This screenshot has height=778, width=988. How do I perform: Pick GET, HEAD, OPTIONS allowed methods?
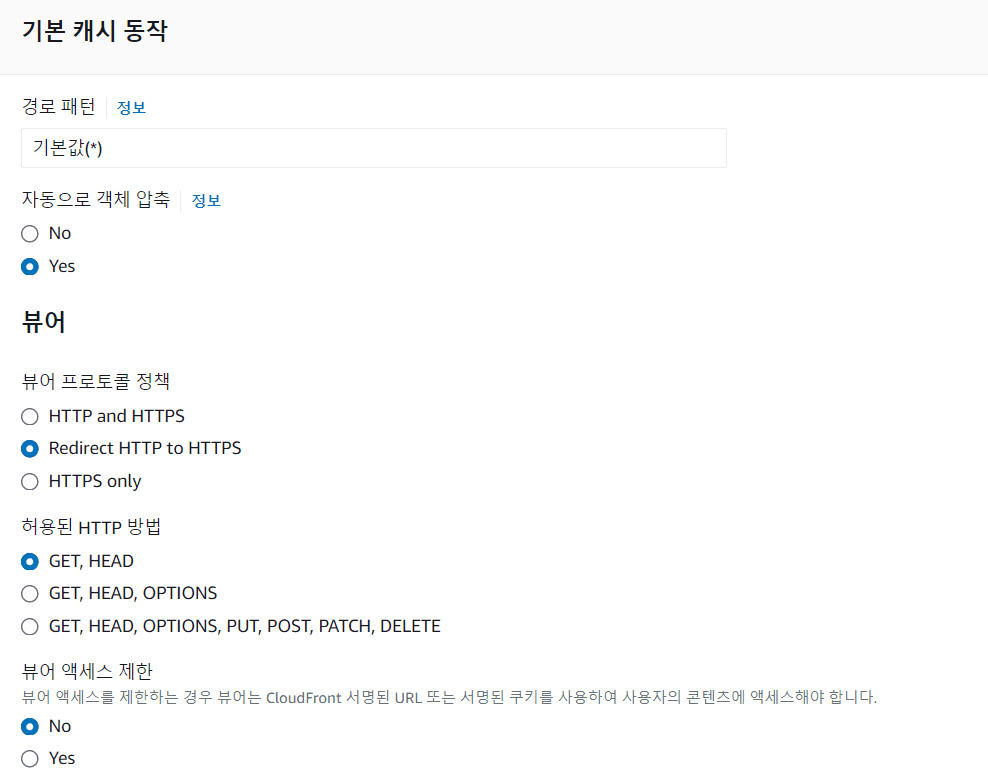pyautogui.click(x=30, y=593)
